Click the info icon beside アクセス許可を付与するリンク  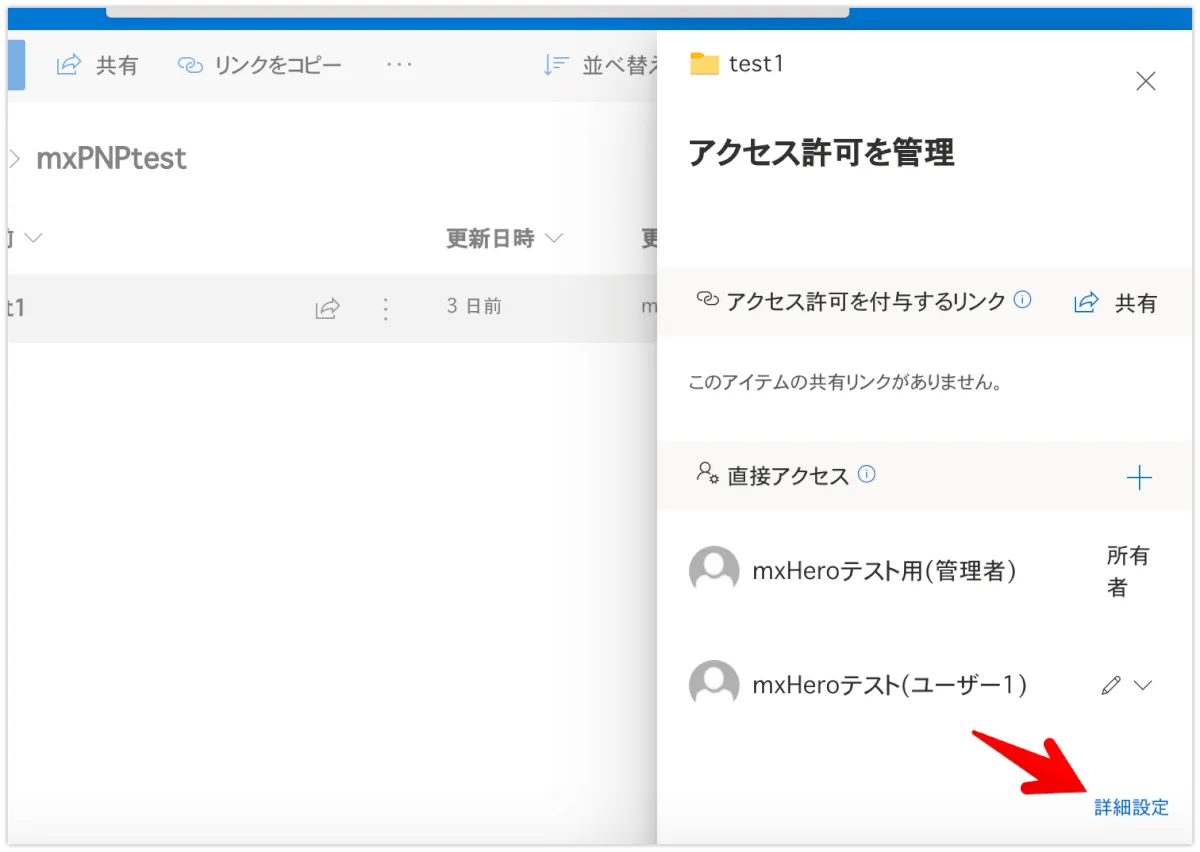point(1023,300)
